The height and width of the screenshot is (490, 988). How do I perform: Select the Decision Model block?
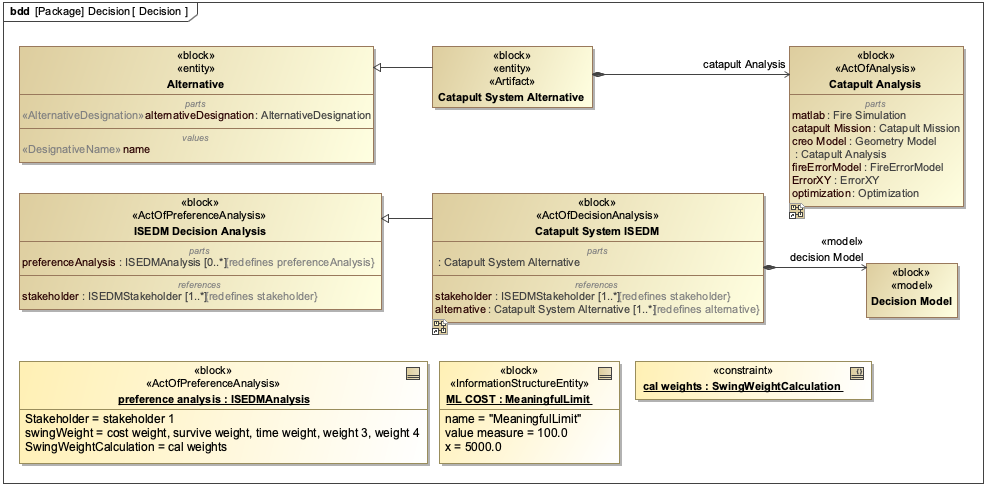point(911,301)
